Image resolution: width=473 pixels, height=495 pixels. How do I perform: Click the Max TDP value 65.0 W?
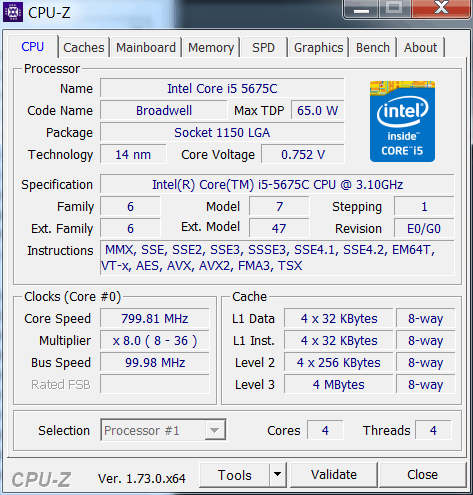click(318, 111)
